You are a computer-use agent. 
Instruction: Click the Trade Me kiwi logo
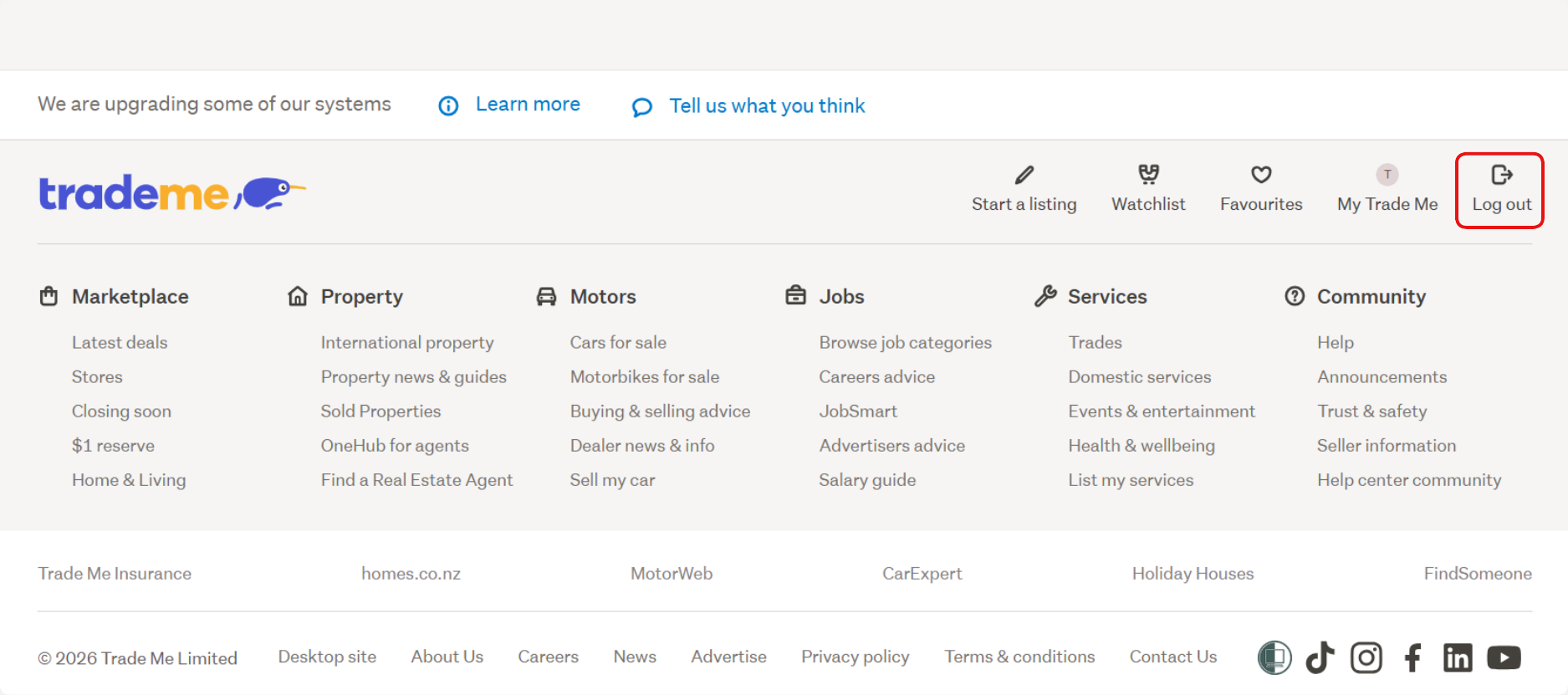(171, 193)
